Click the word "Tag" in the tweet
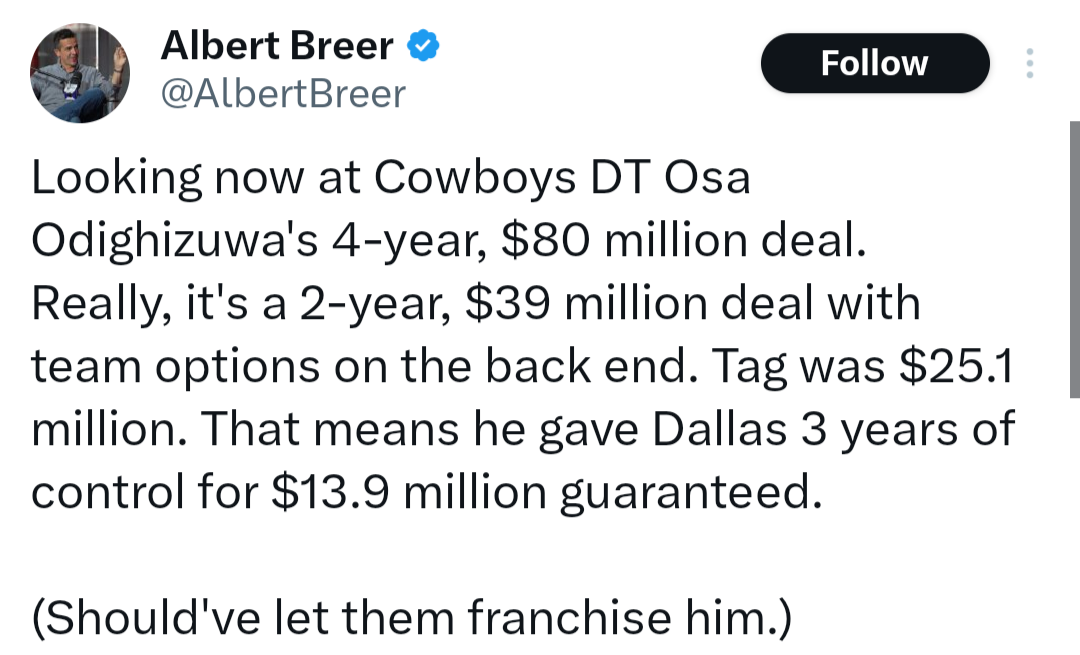 click(x=750, y=368)
